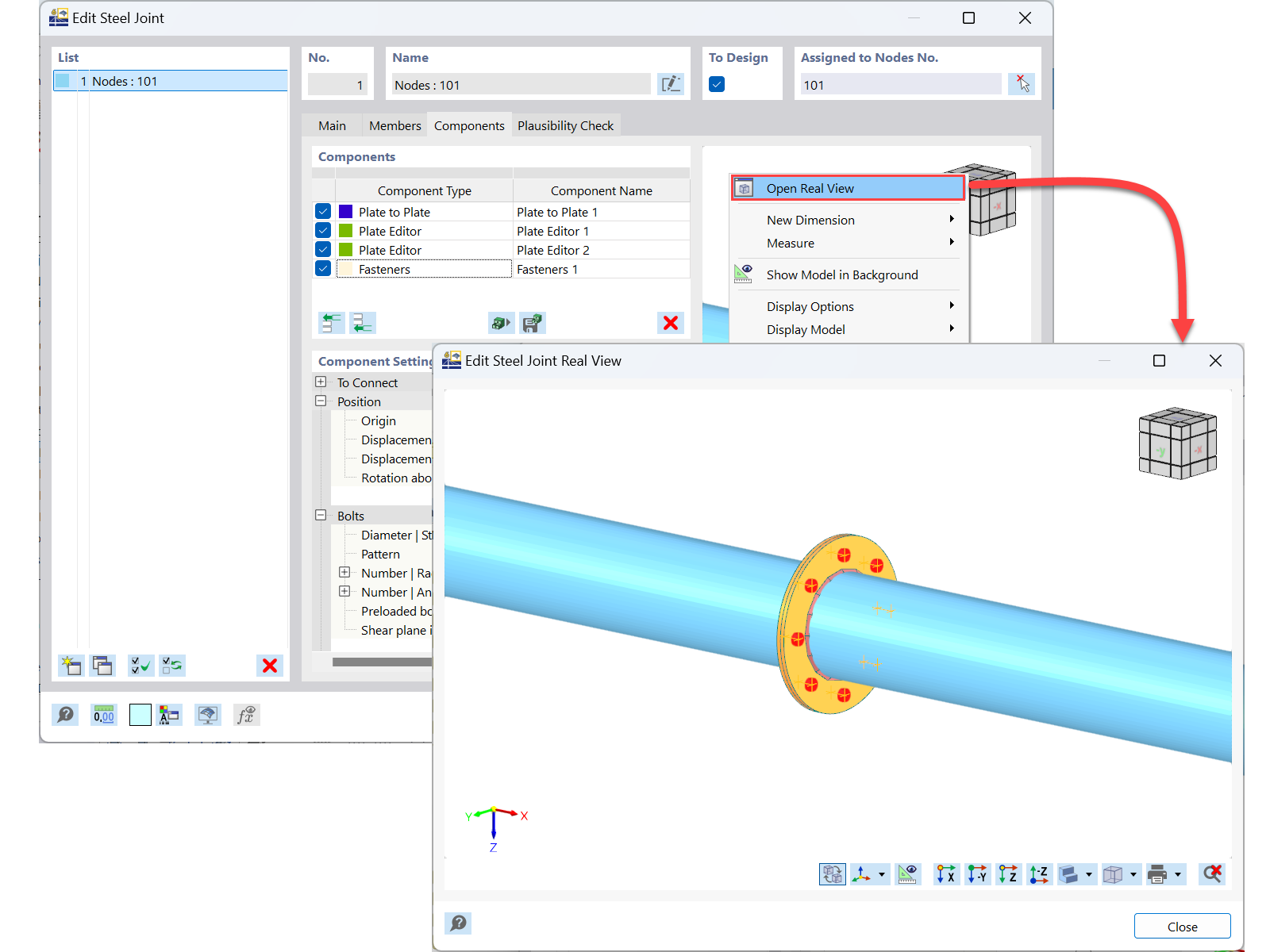
Task: Click the Assigned to Nodes No. field
Action: pyautogui.click(x=901, y=84)
